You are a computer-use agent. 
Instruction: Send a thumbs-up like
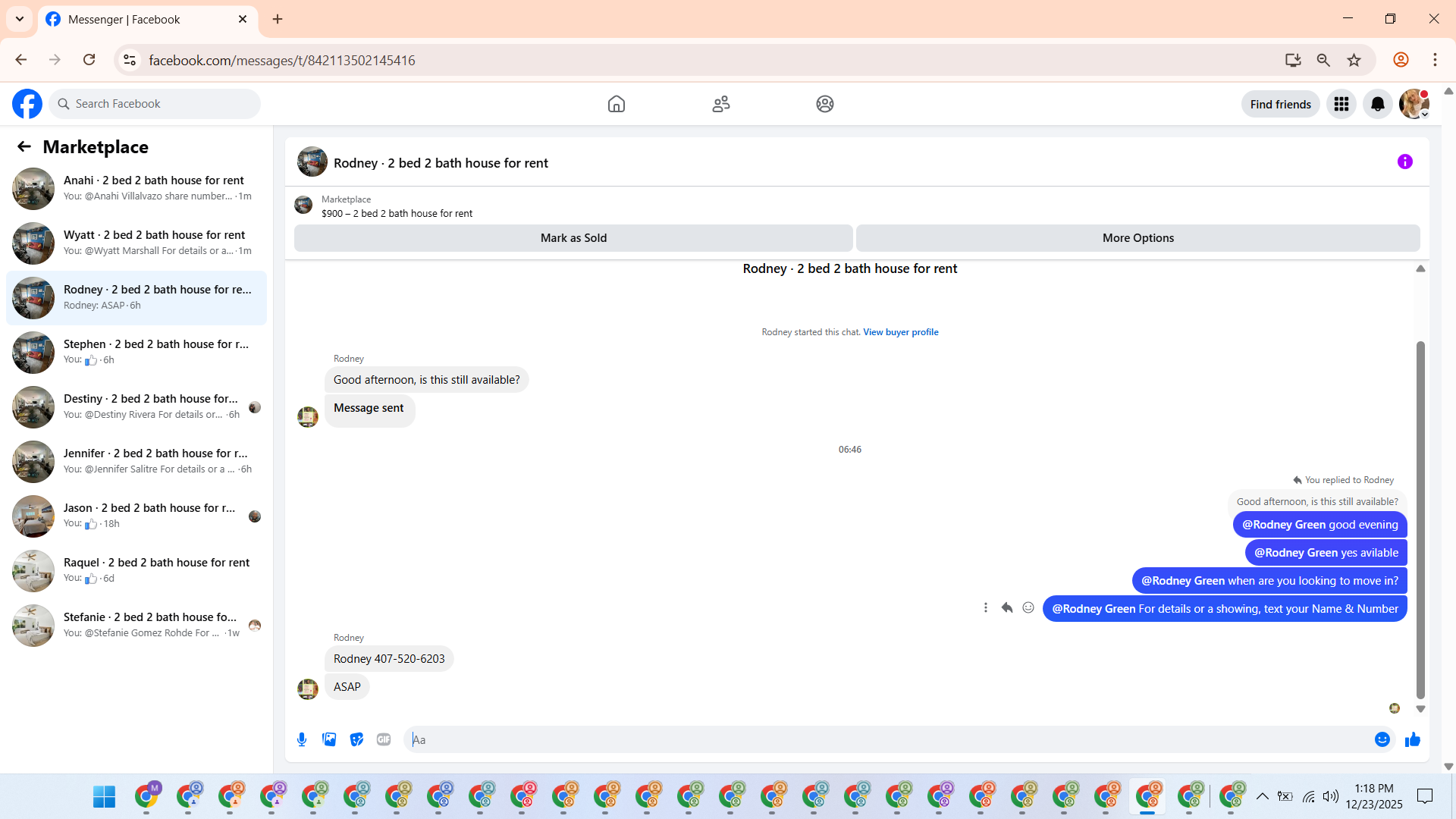tap(1412, 739)
